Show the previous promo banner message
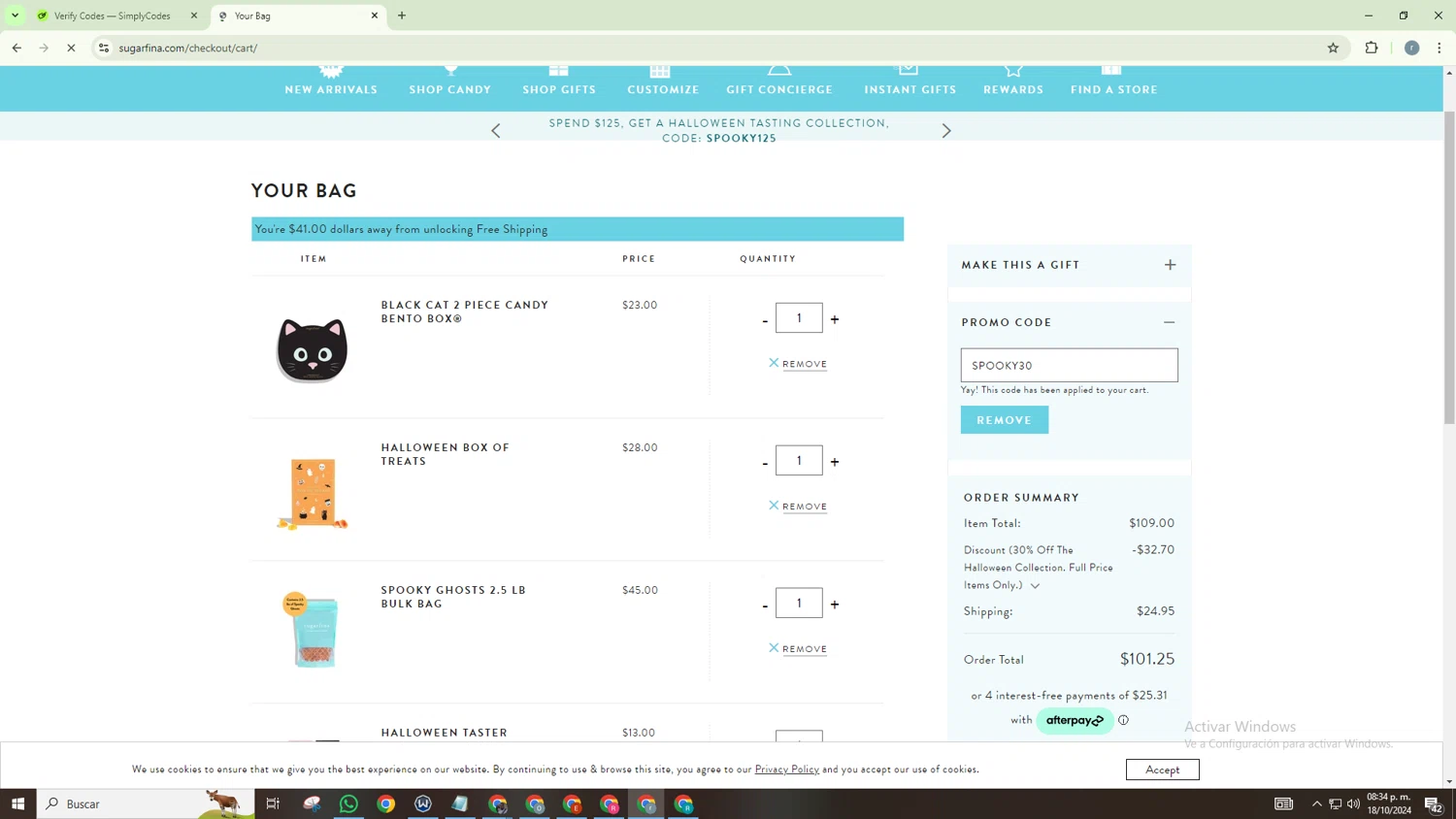This screenshot has height=819, width=1456. click(496, 131)
